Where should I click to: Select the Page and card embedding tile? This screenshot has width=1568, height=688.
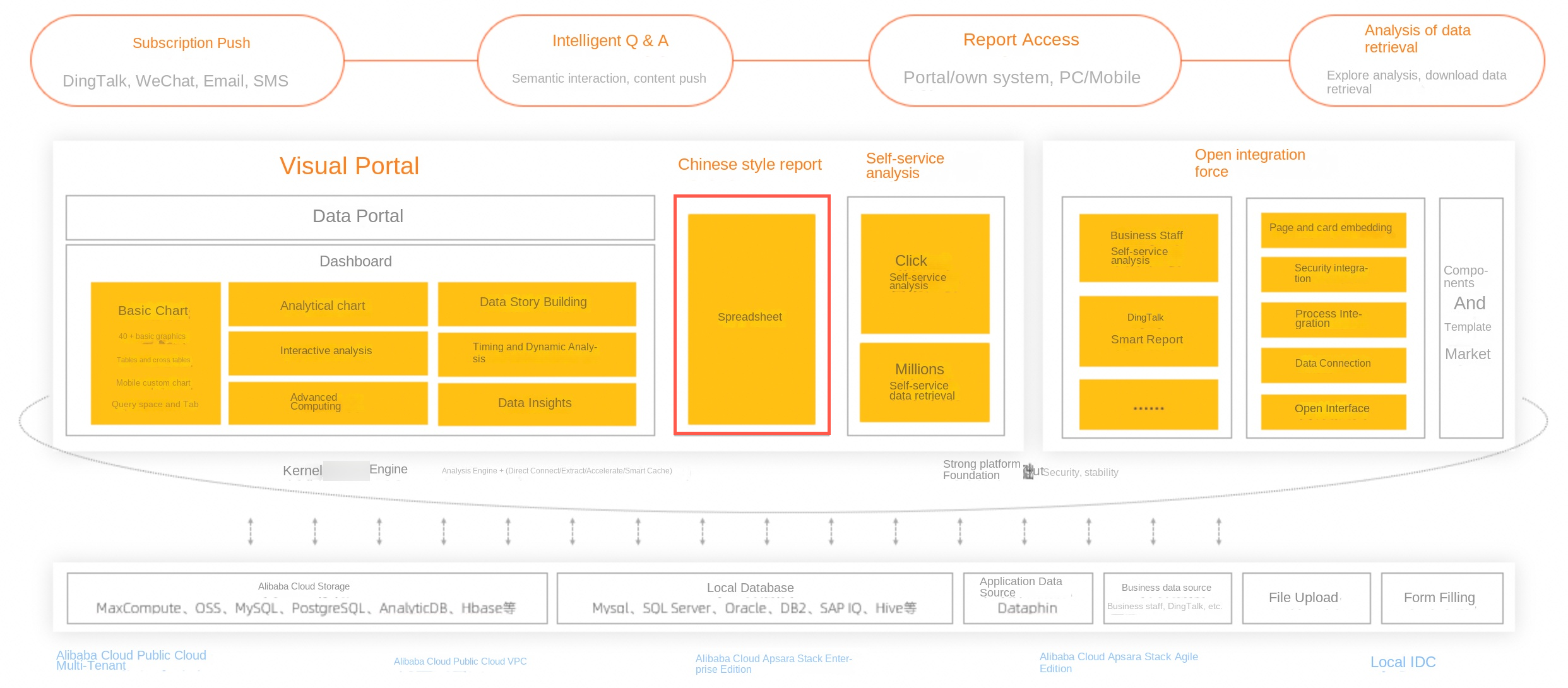point(1333,228)
